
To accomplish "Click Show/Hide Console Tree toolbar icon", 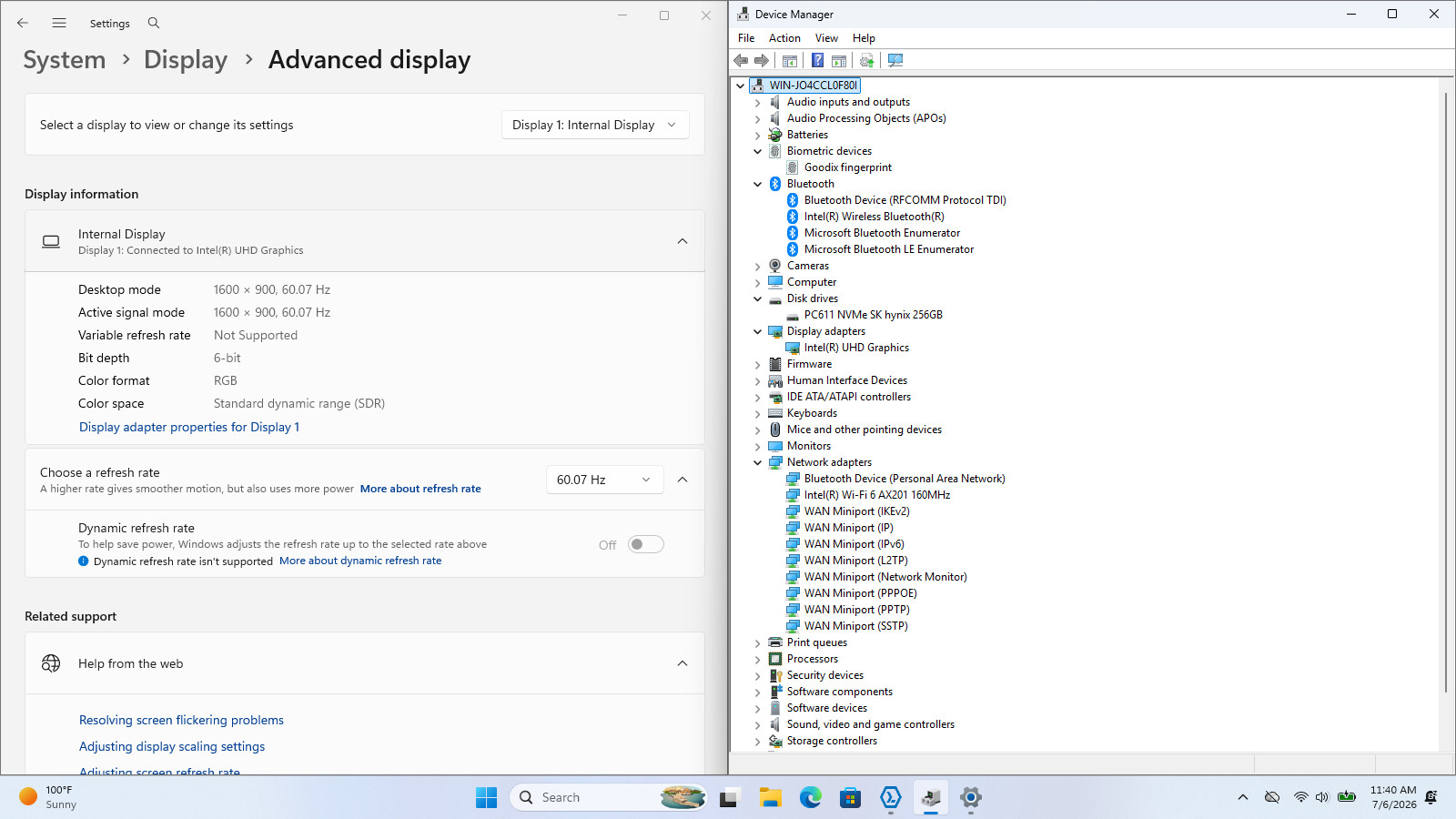I will (790, 60).
